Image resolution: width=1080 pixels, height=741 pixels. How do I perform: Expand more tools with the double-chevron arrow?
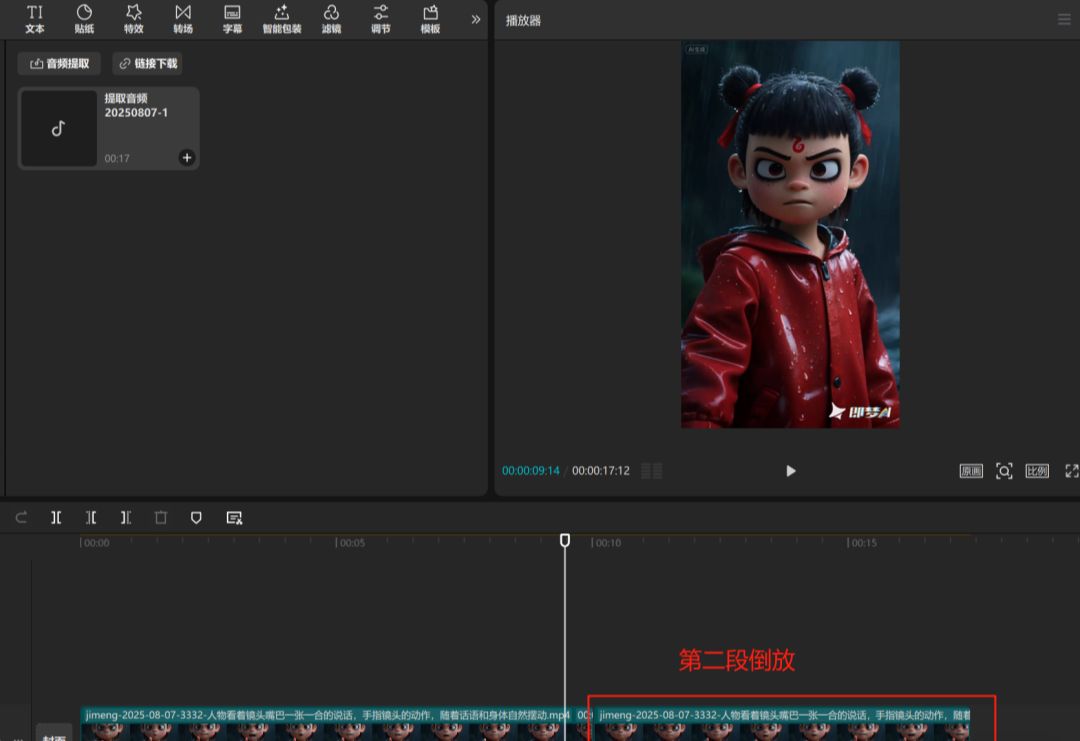point(476,19)
